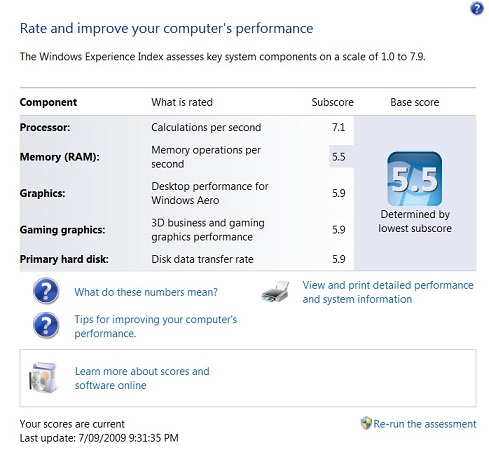
Task: Click the printer icon
Action: (x=276, y=291)
